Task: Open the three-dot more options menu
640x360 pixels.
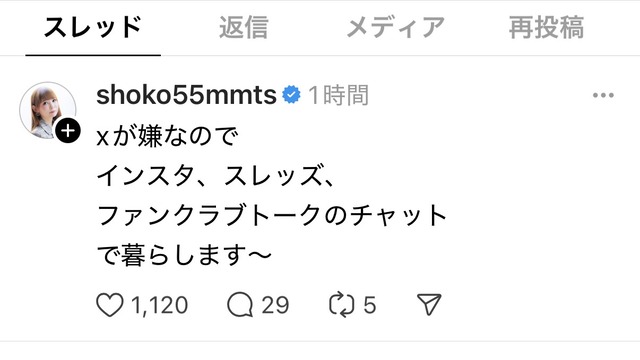Action: pyautogui.click(x=603, y=96)
